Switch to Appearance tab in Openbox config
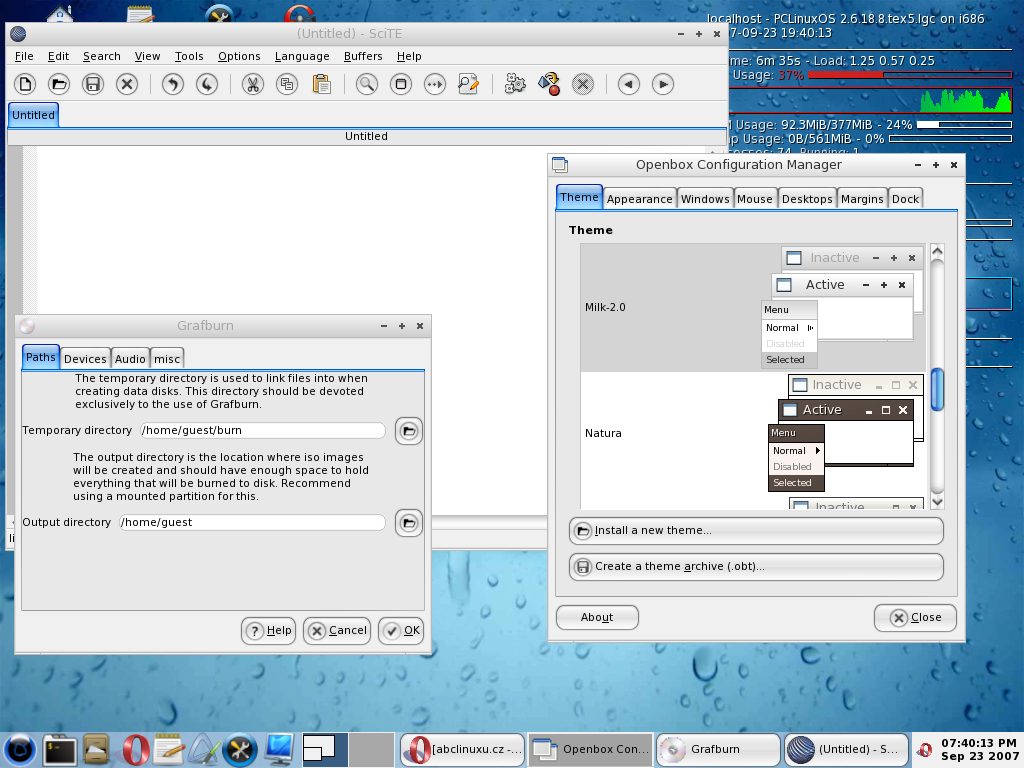Image resolution: width=1024 pixels, height=768 pixels. coord(639,199)
